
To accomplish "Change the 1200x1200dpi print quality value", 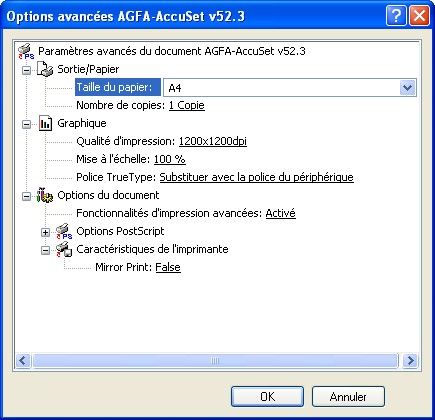I will coord(213,141).
